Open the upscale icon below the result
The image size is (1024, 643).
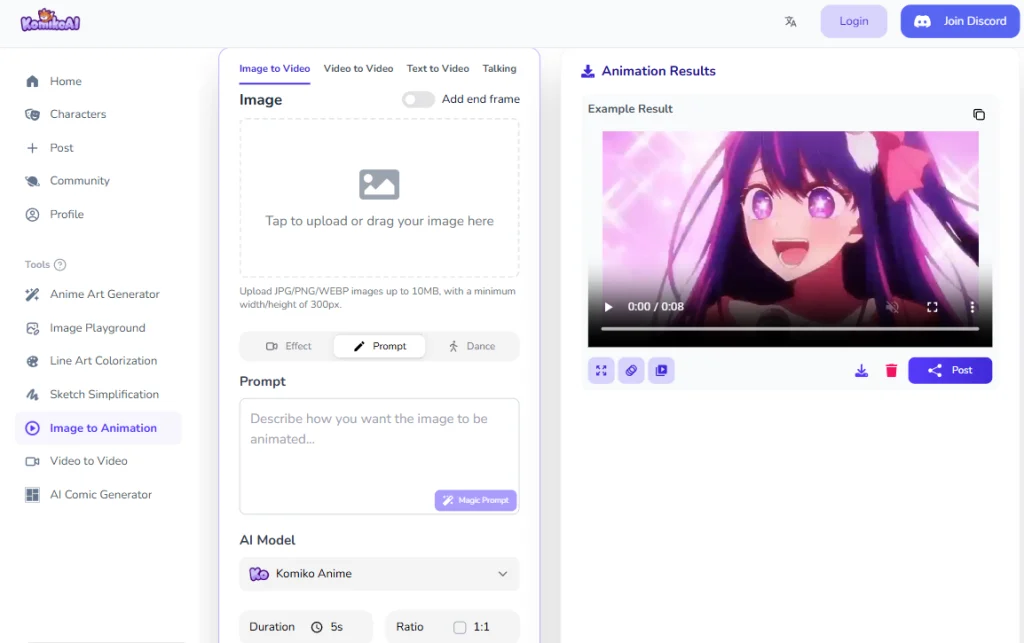601,370
